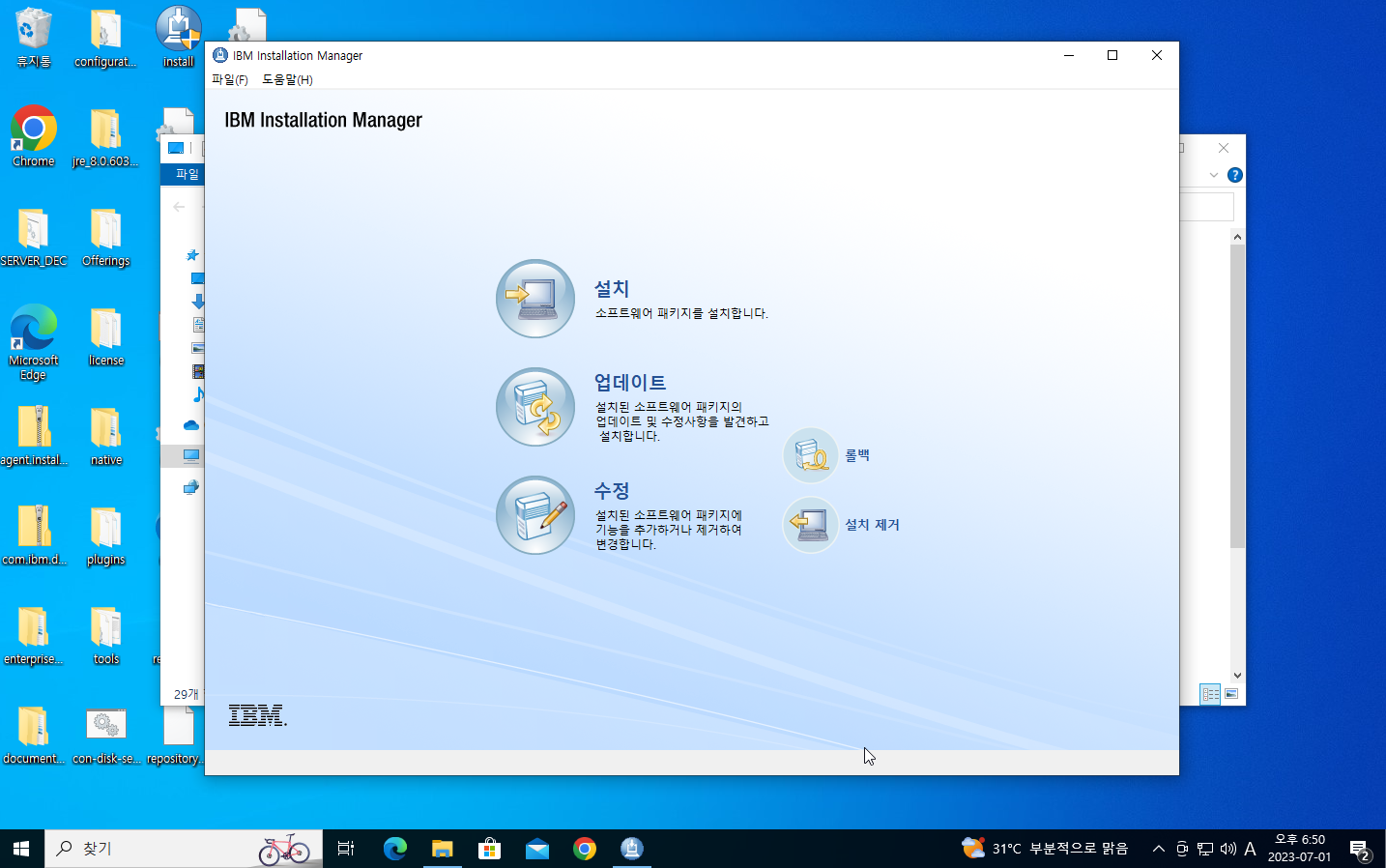Open the notification center
This screenshot has height=868, width=1386.
(x=1361, y=850)
